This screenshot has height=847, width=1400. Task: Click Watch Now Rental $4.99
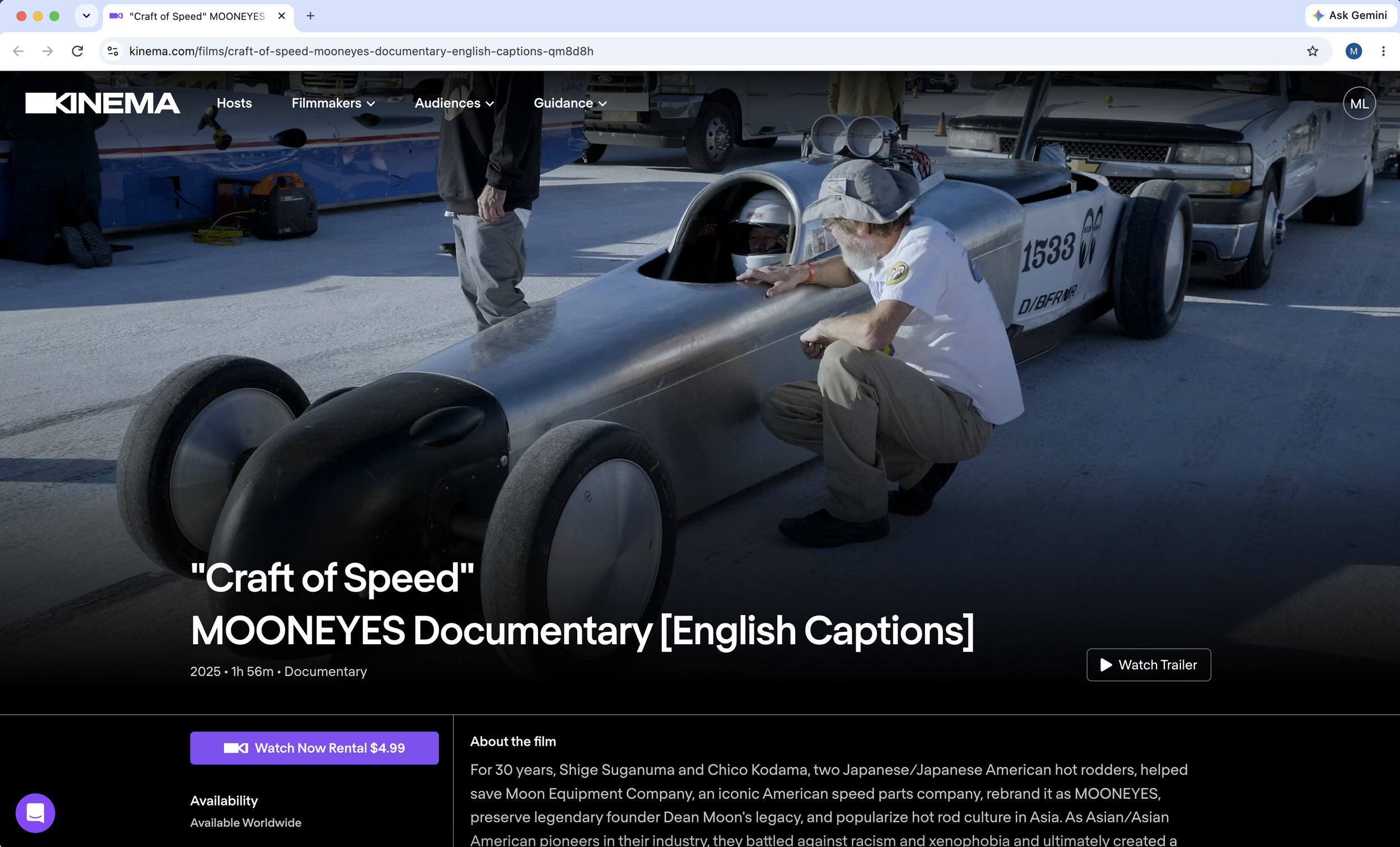point(314,747)
